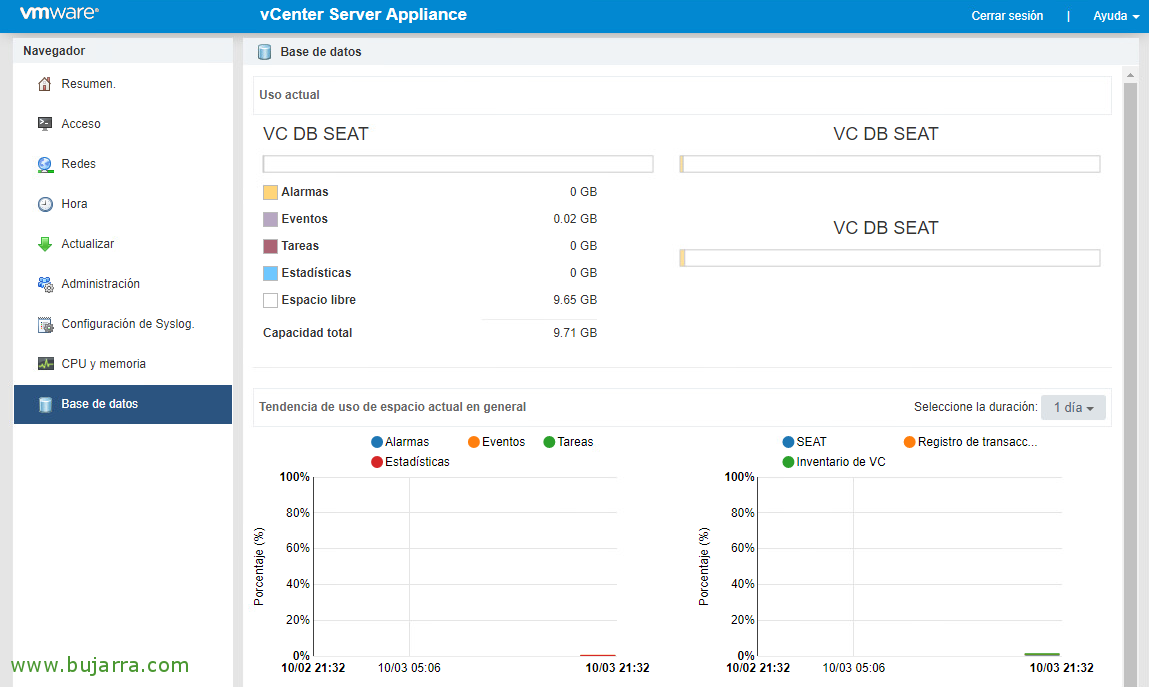1149x687 pixels.
Task: Click the Estadísticas blue color swatch
Action: tap(270, 273)
